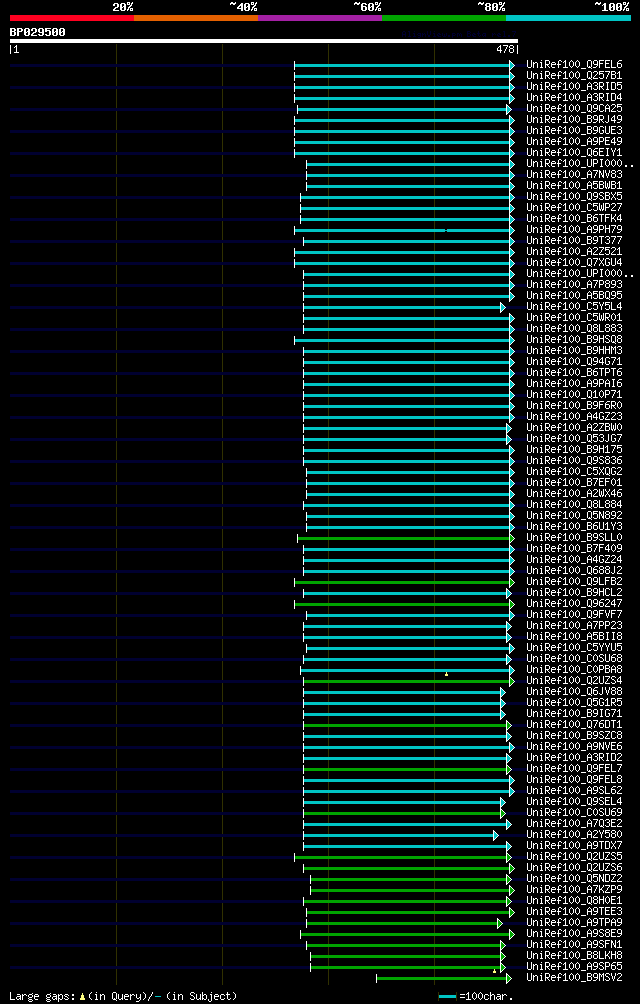This screenshot has width=640, height=1004.
Task: Click the UniRef100_B9GUE3 label
Action: click(x=574, y=131)
